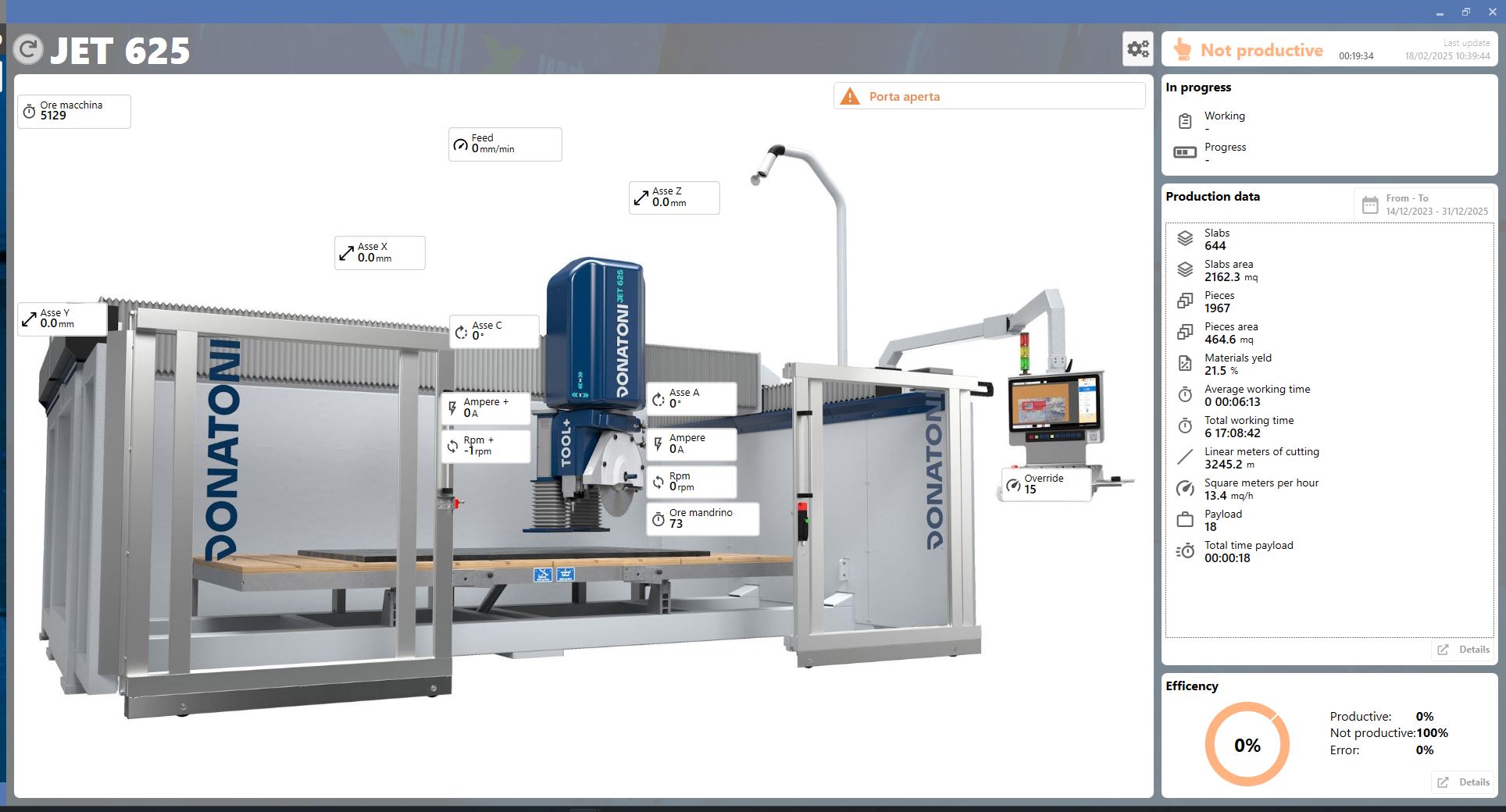Click the Payload briefcase icon

pyautogui.click(x=1185, y=519)
